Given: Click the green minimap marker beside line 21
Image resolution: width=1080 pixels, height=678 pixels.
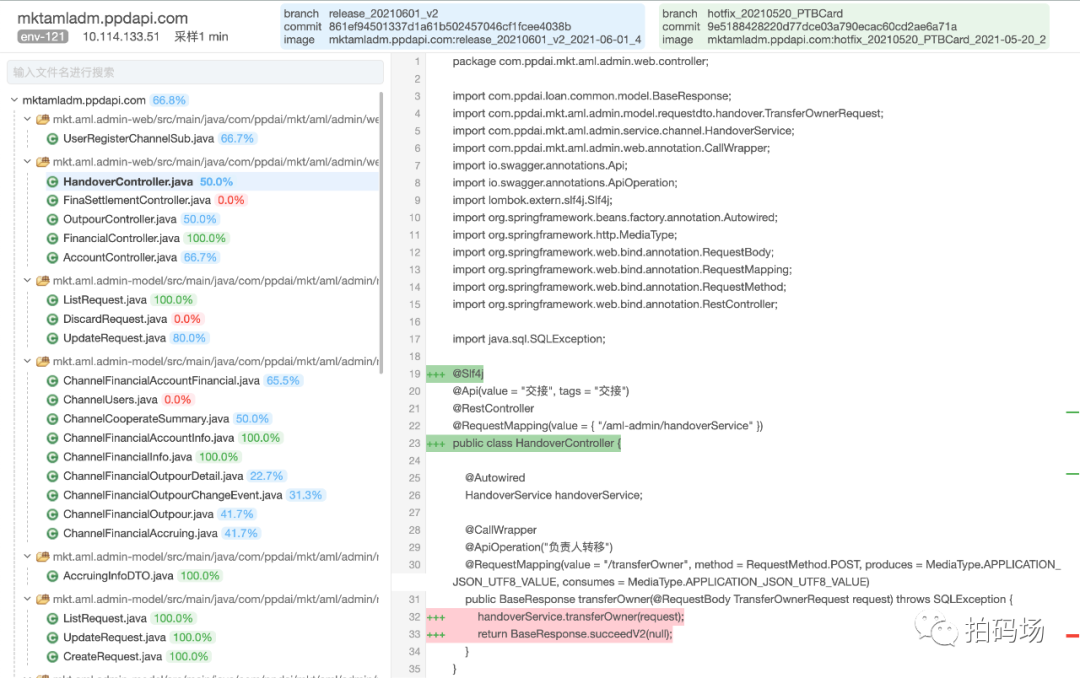Looking at the screenshot, I should click(1072, 412).
